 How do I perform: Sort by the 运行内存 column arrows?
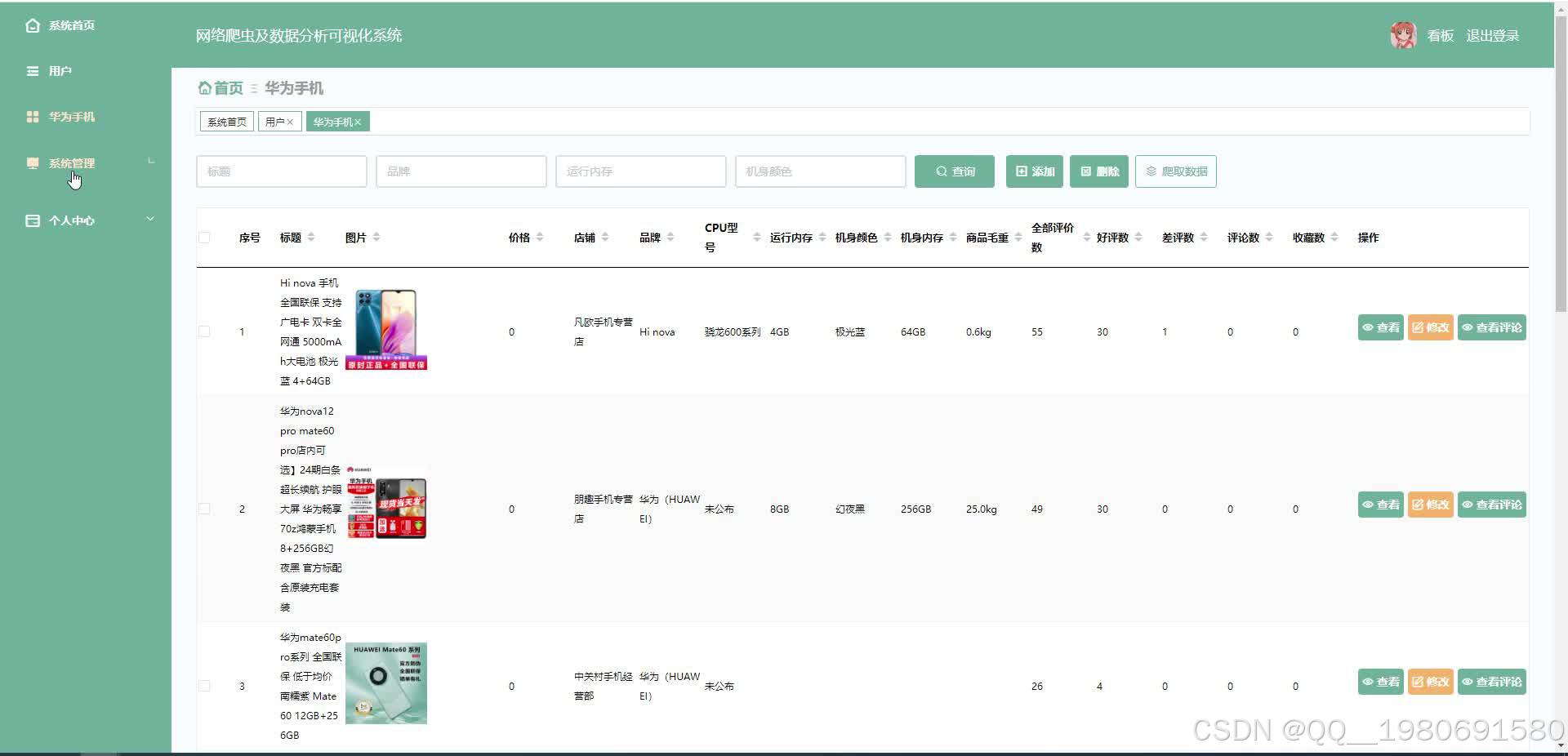pyautogui.click(x=822, y=238)
